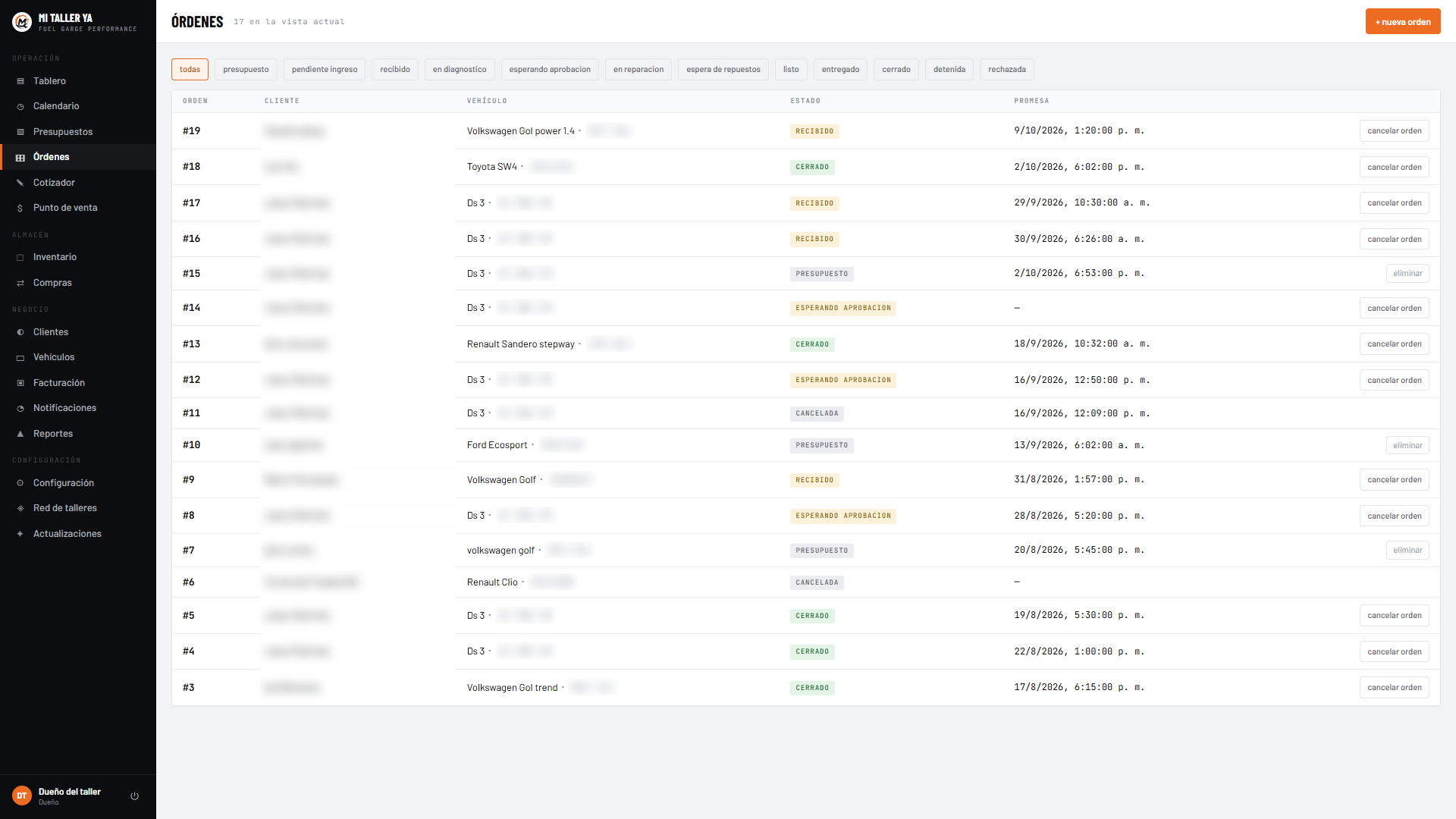The width and height of the screenshot is (1456, 819).
Task: Filter orders by 'cerrado' tab
Action: click(x=896, y=70)
